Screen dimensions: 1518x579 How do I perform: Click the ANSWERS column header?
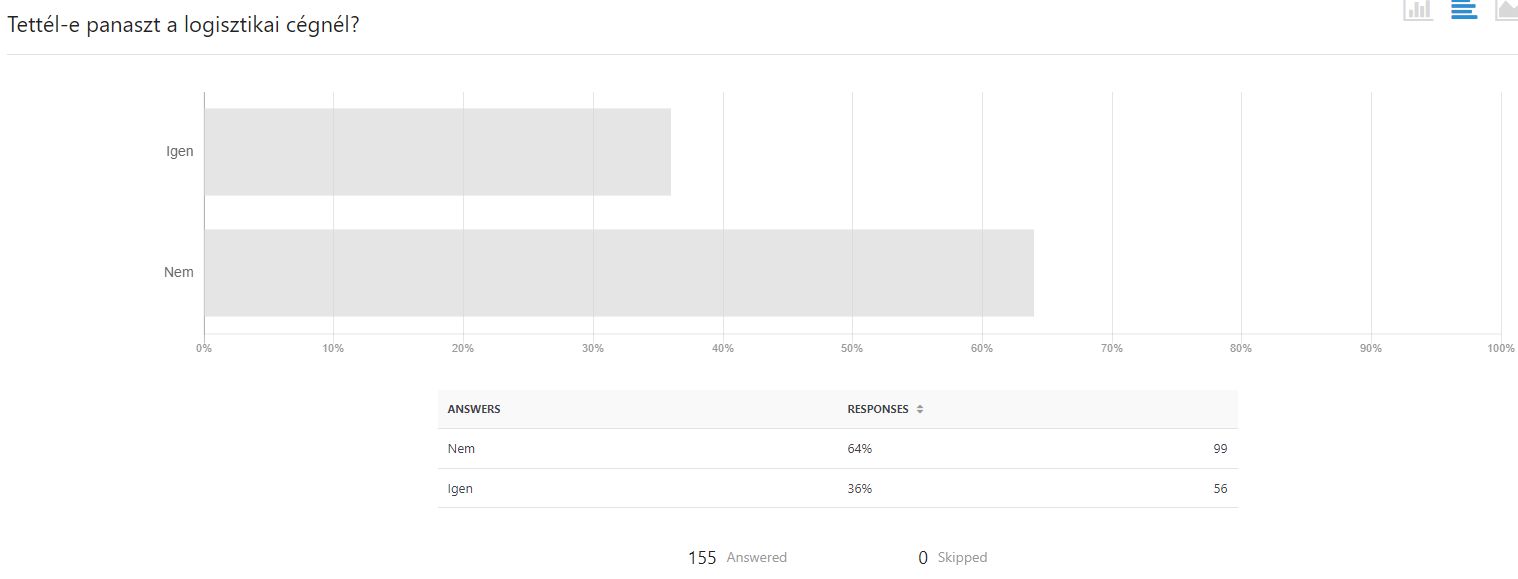tap(474, 409)
